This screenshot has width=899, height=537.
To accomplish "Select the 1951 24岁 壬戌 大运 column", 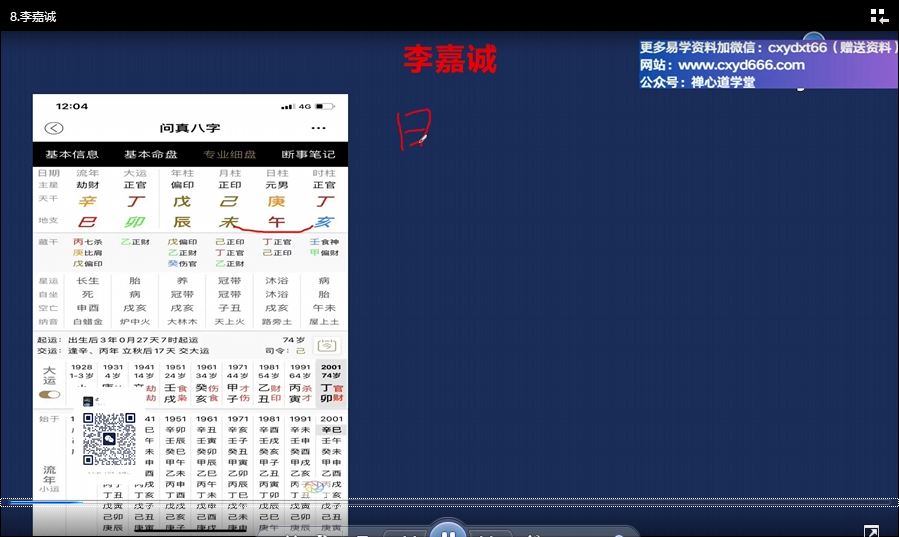I will 175,383.
